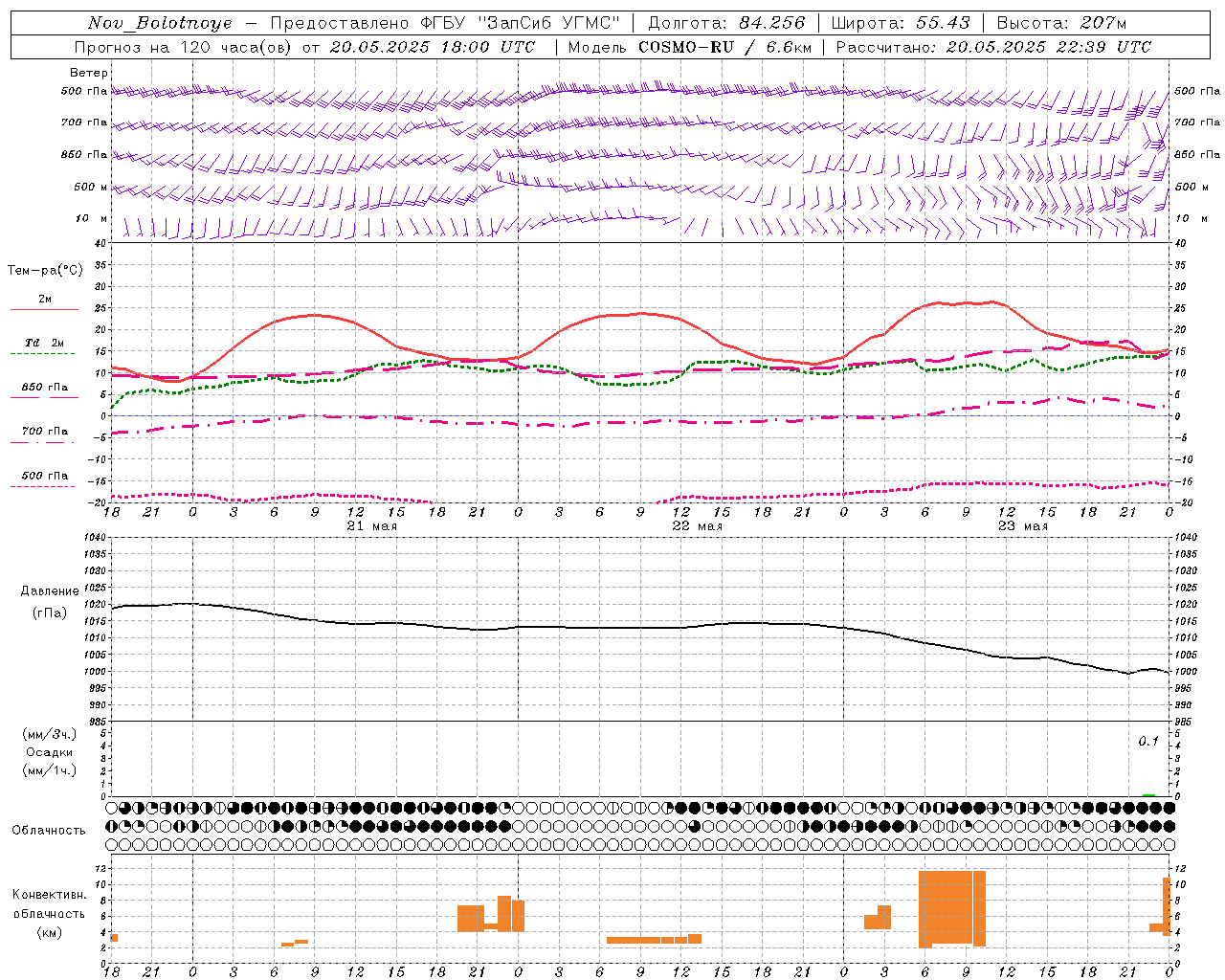This screenshot has width=1225, height=980.
Task: Click the Тем-ра(°C) axis title
Action: pos(45,271)
